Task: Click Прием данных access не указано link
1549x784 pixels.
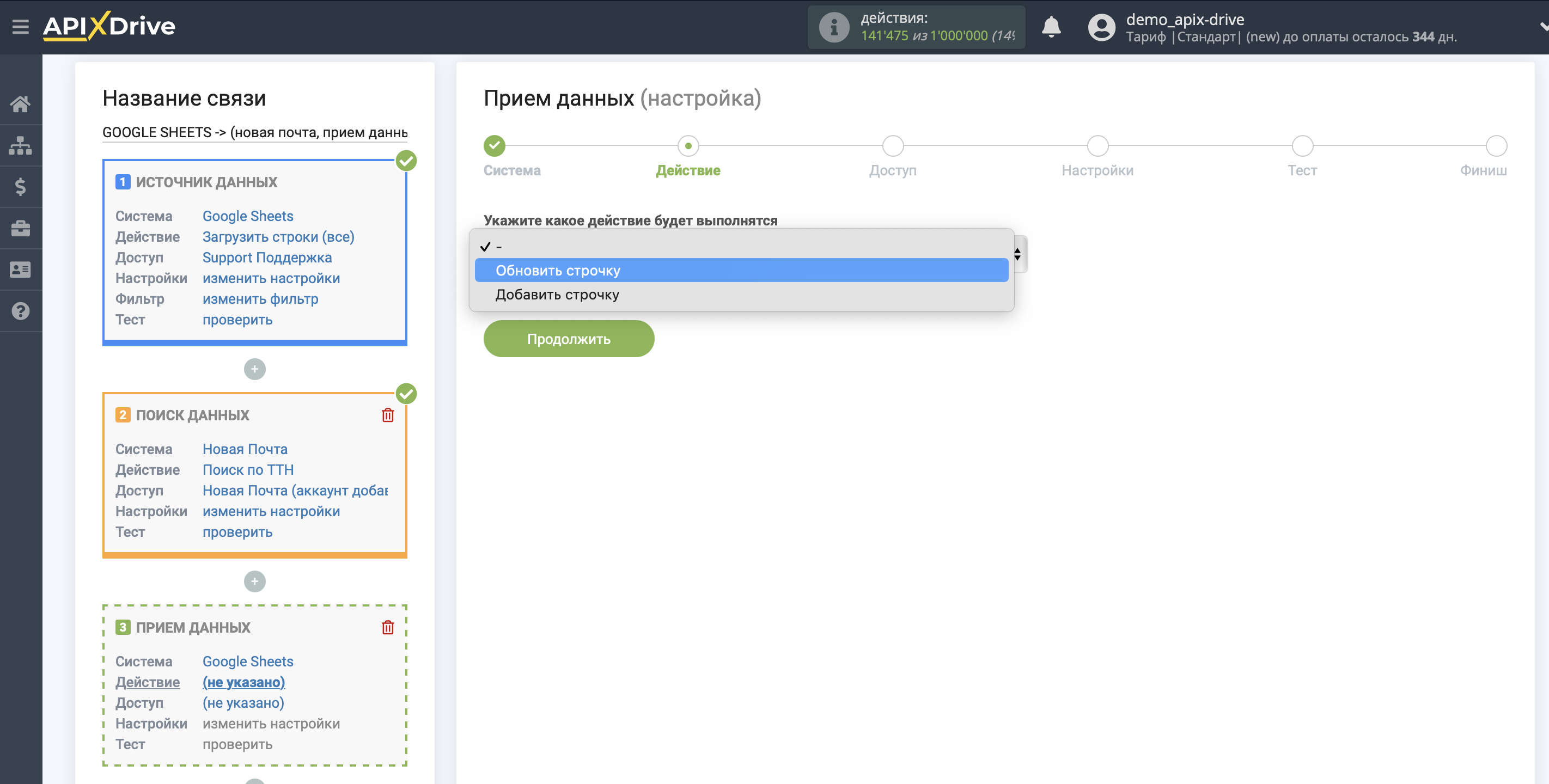Action: [243, 703]
